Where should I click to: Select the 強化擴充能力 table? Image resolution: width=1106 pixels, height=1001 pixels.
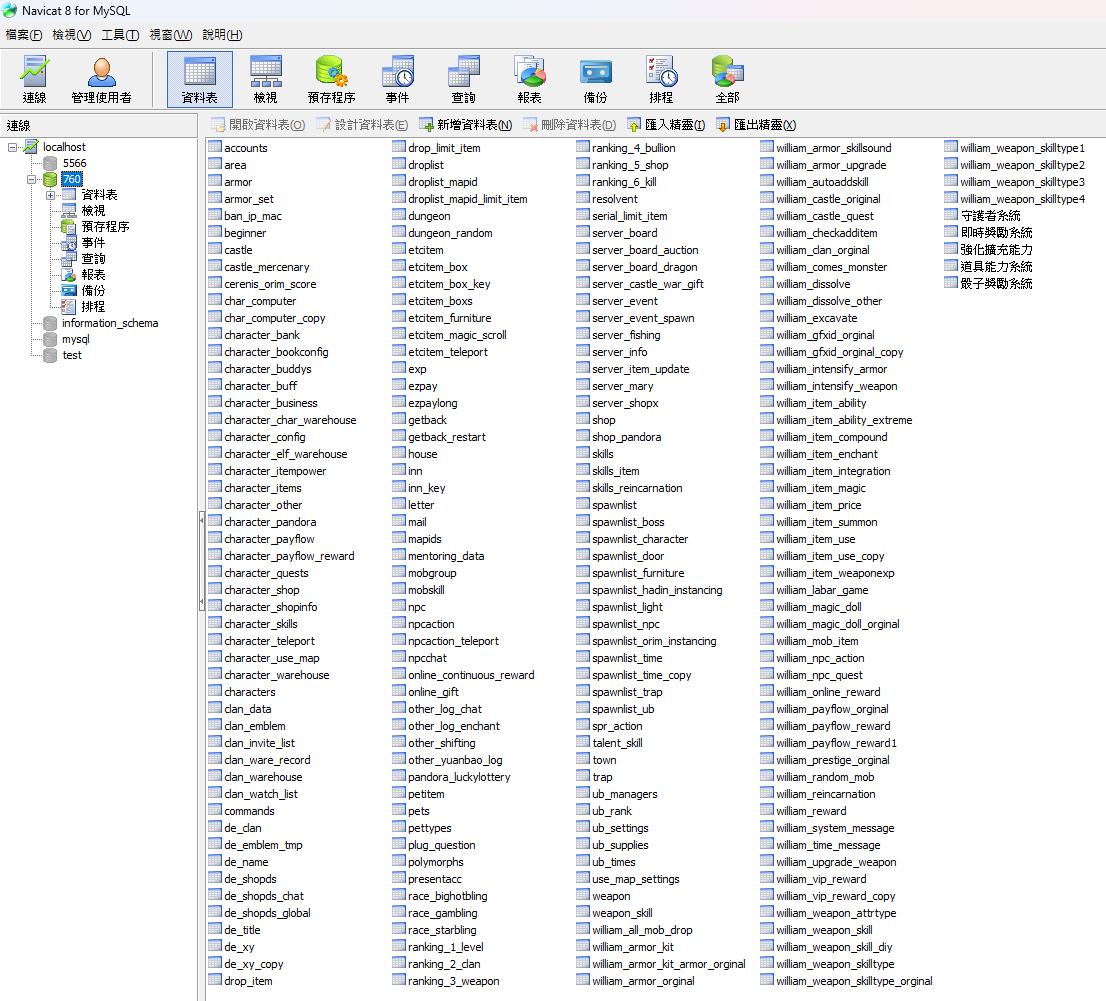tap(996, 250)
